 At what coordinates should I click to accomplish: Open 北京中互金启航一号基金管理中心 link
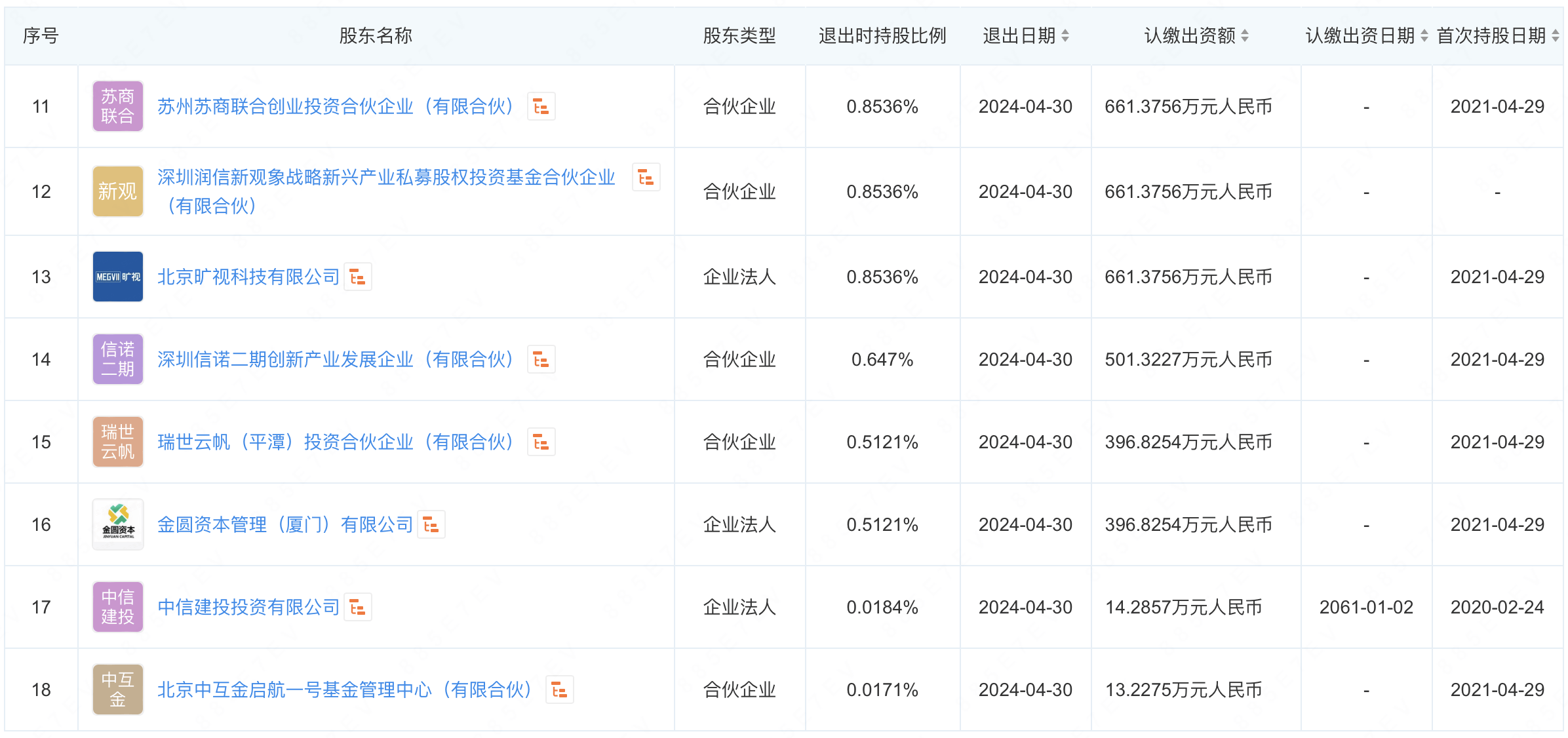click(x=344, y=690)
